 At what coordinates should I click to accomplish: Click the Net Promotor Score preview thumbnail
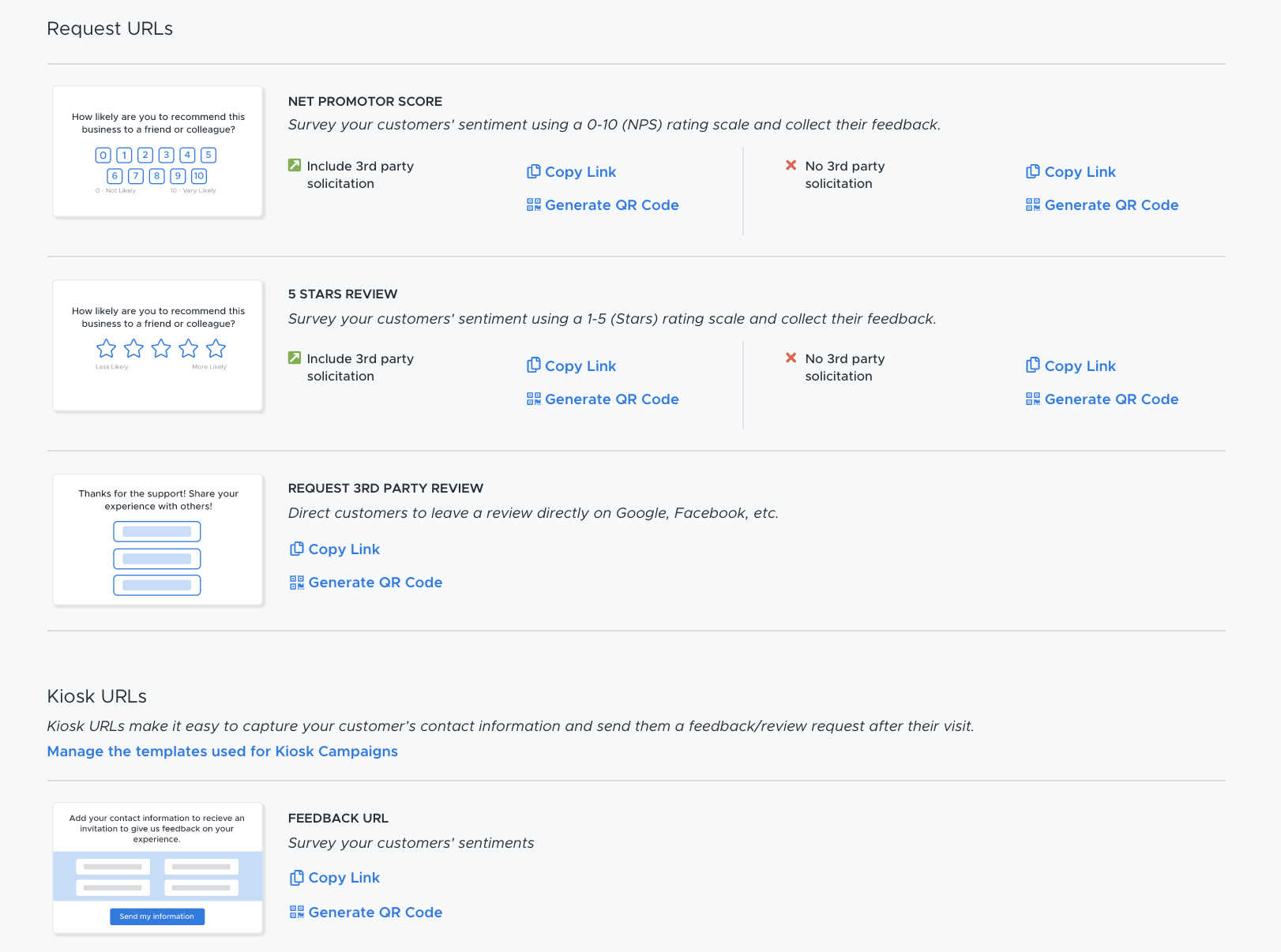(x=157, y=151)
